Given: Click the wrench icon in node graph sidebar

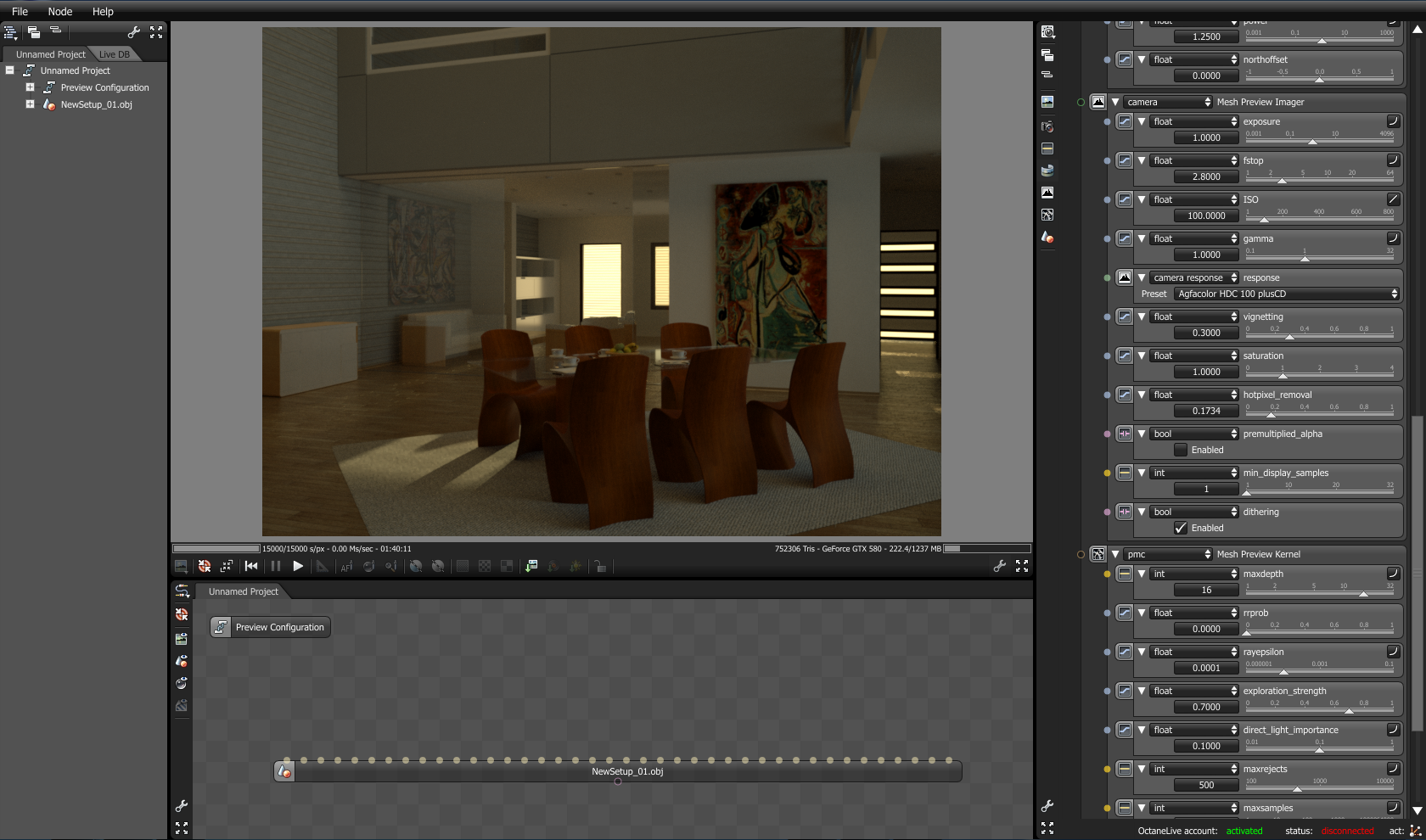Looking at the screenshot, I should [x=182, y=806].
